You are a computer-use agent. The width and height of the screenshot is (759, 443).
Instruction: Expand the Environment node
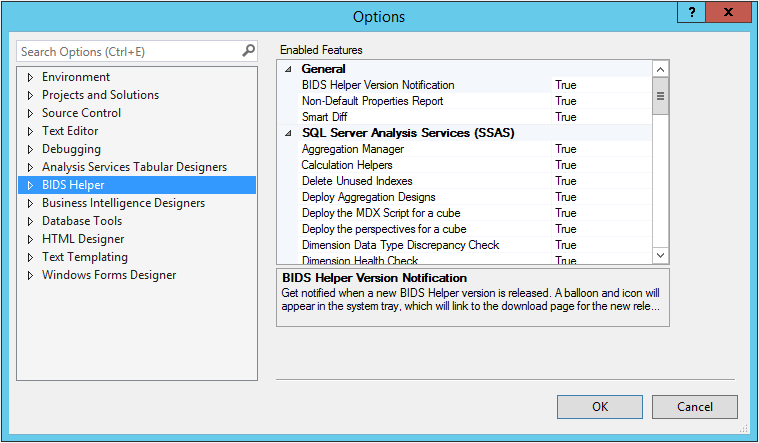[30, 77]
